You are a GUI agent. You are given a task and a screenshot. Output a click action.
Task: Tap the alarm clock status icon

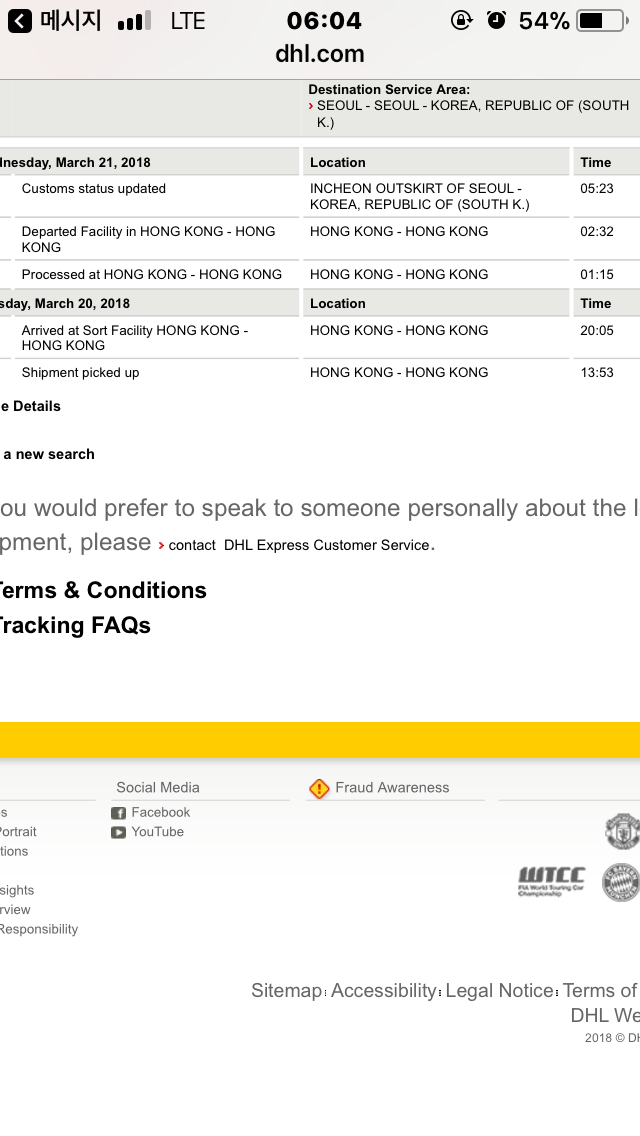[x=496, y=20]
